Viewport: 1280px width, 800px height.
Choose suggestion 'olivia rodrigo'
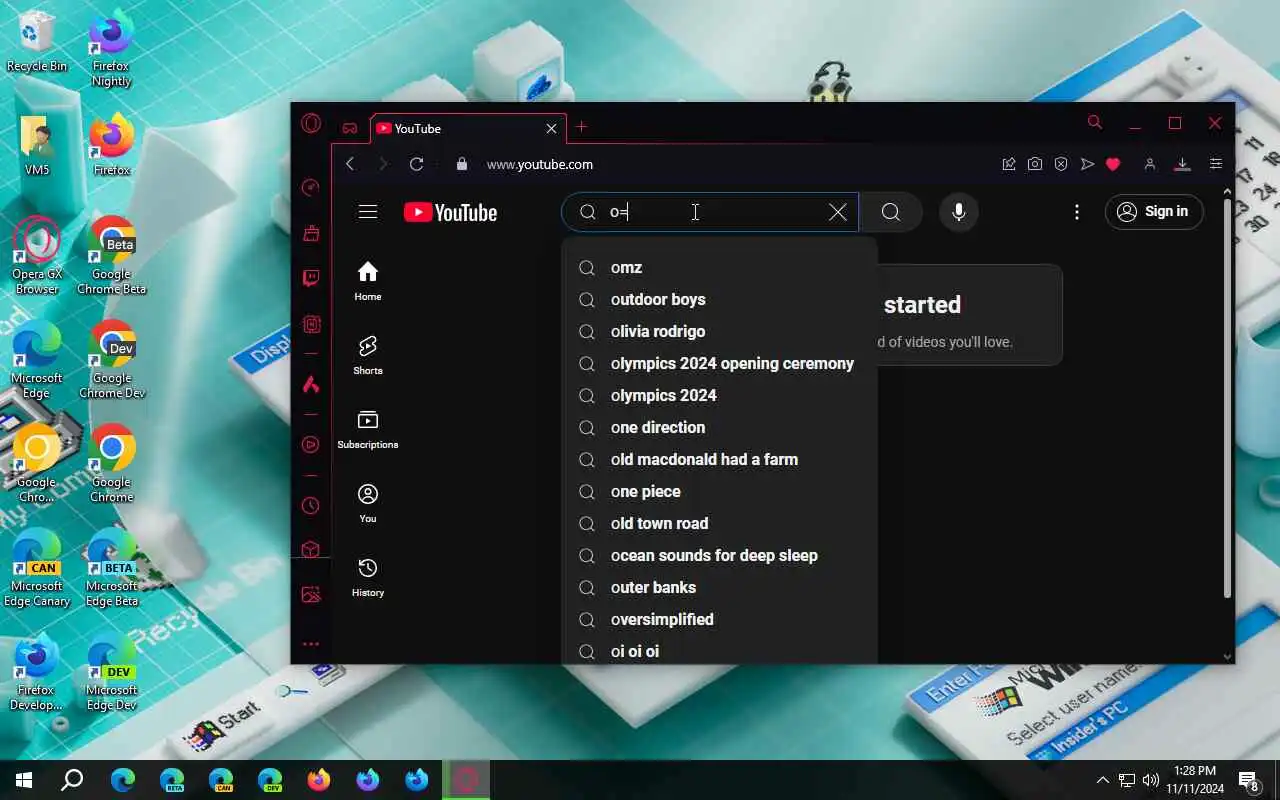click(x=720, y=332)
